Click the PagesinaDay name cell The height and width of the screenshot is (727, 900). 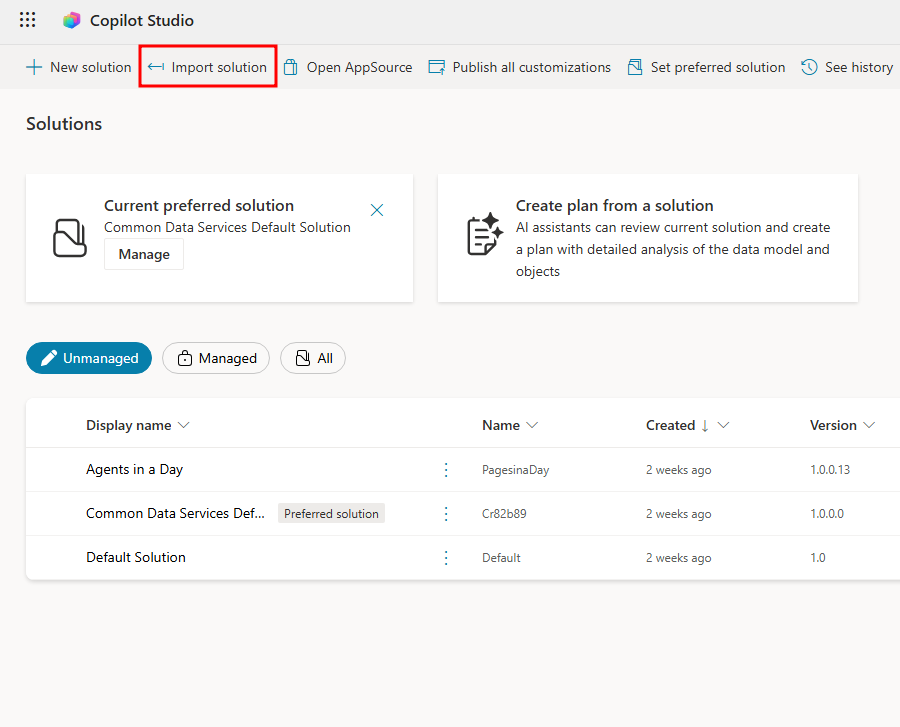click(x=515, y=470)
